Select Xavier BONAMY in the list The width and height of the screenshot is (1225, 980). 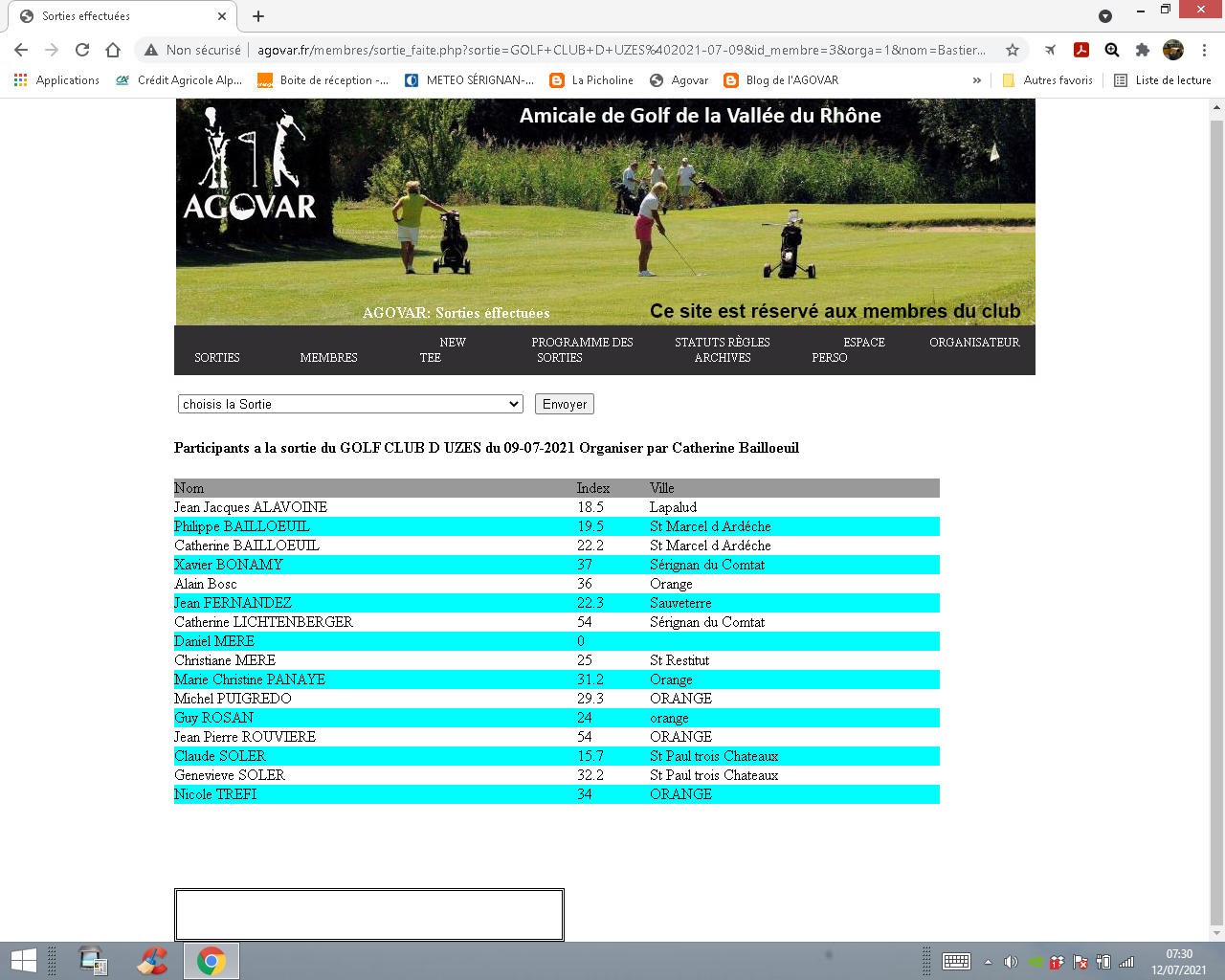pyautogui.click(x=229, y=565)
